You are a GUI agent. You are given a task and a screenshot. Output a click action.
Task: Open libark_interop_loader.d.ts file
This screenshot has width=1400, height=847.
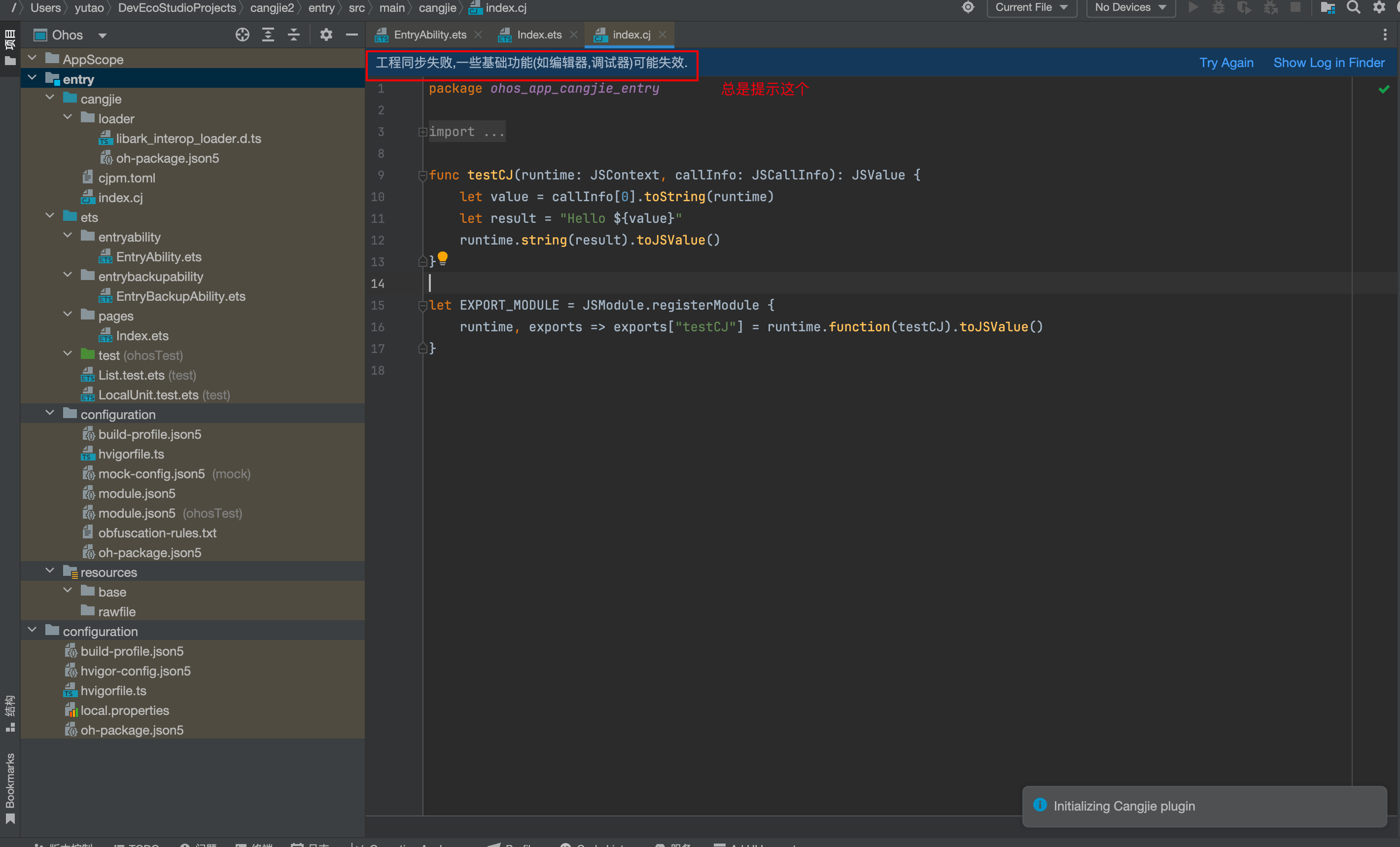189,139
